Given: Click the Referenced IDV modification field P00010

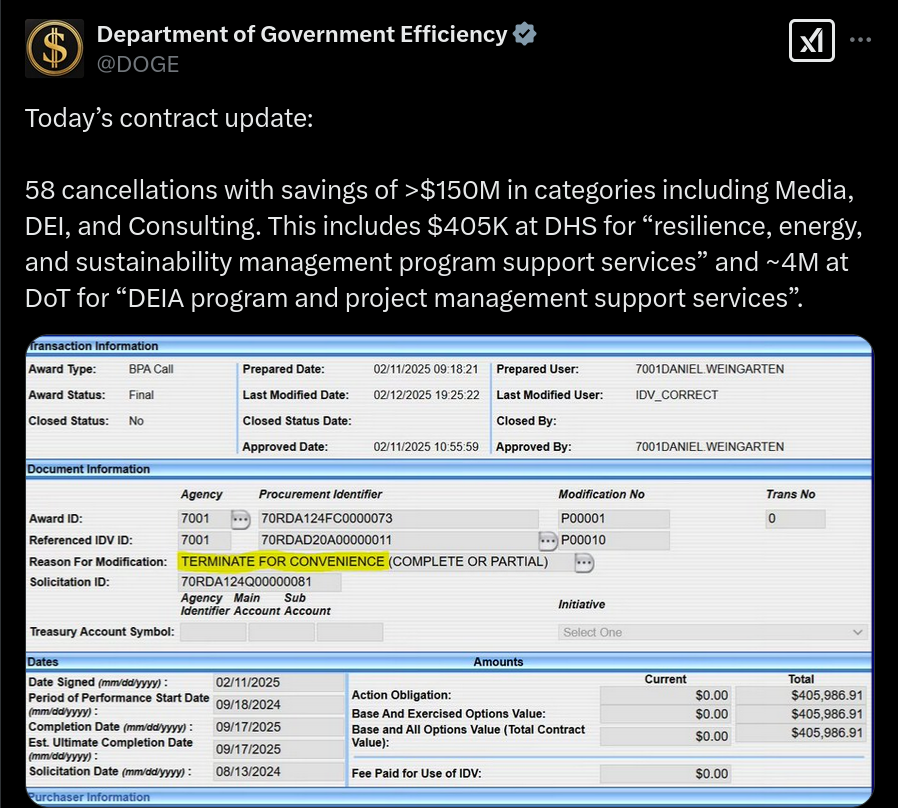Looking at the screenshot, I should point(613,540).
